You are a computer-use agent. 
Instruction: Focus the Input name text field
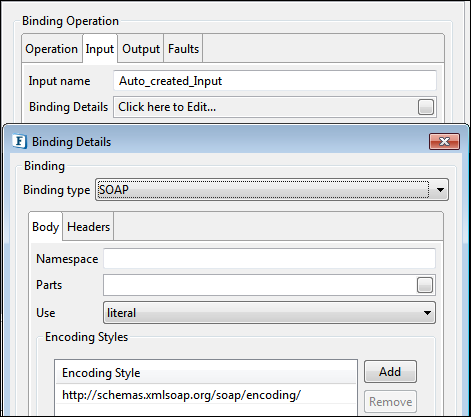[275, 81]
